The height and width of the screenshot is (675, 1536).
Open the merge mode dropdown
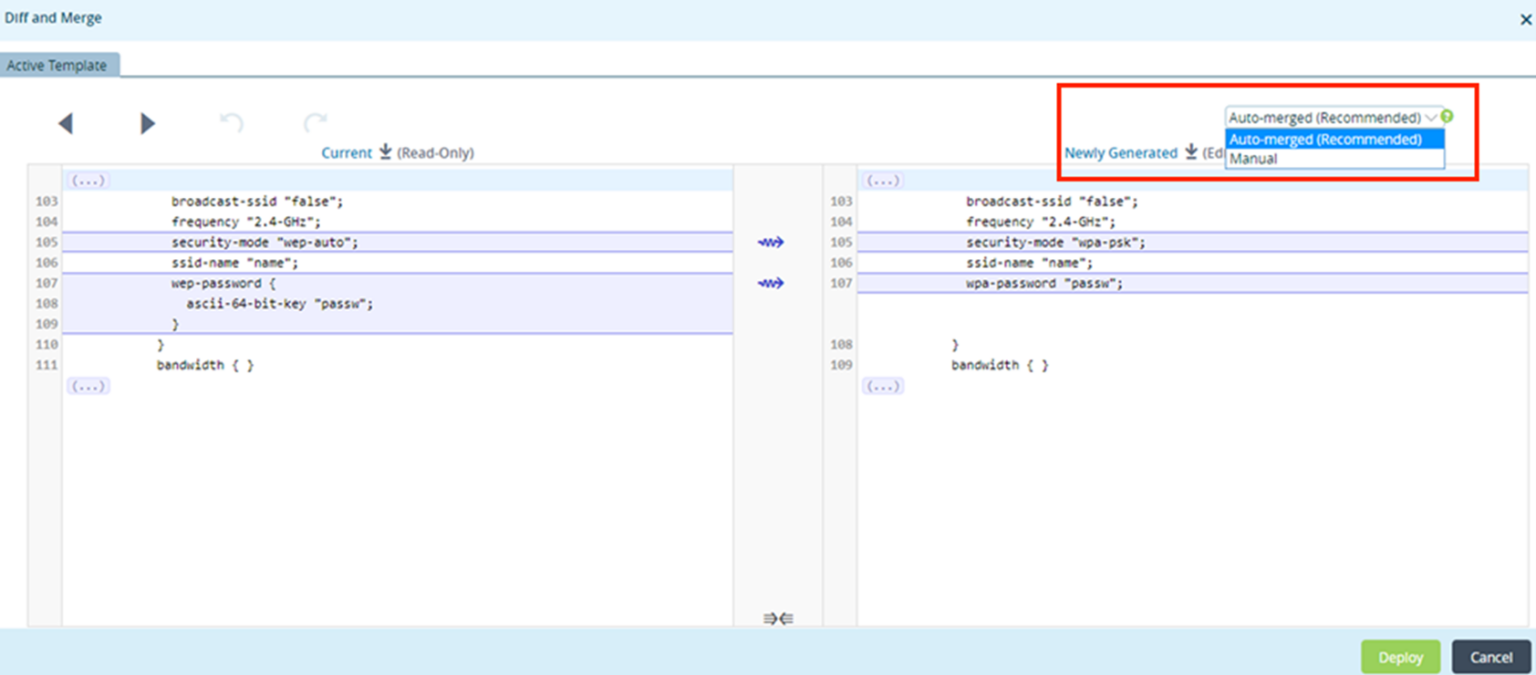click(x=1432, y=117)
